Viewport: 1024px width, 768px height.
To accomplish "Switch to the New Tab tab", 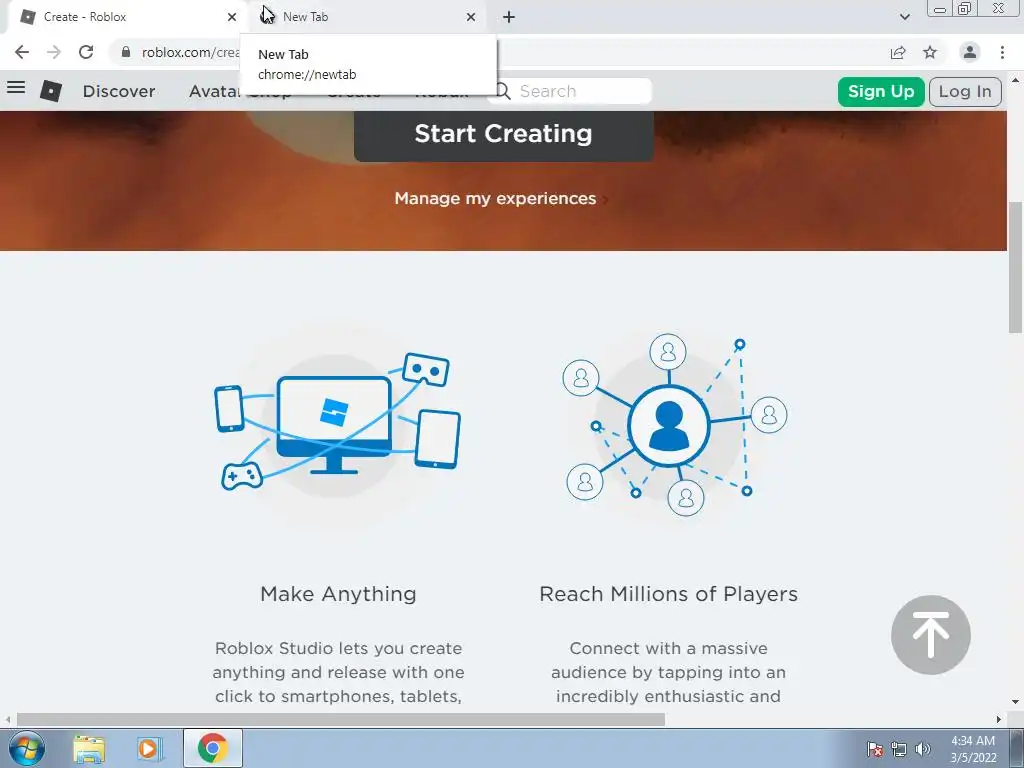I will click(x=366, y=17).
